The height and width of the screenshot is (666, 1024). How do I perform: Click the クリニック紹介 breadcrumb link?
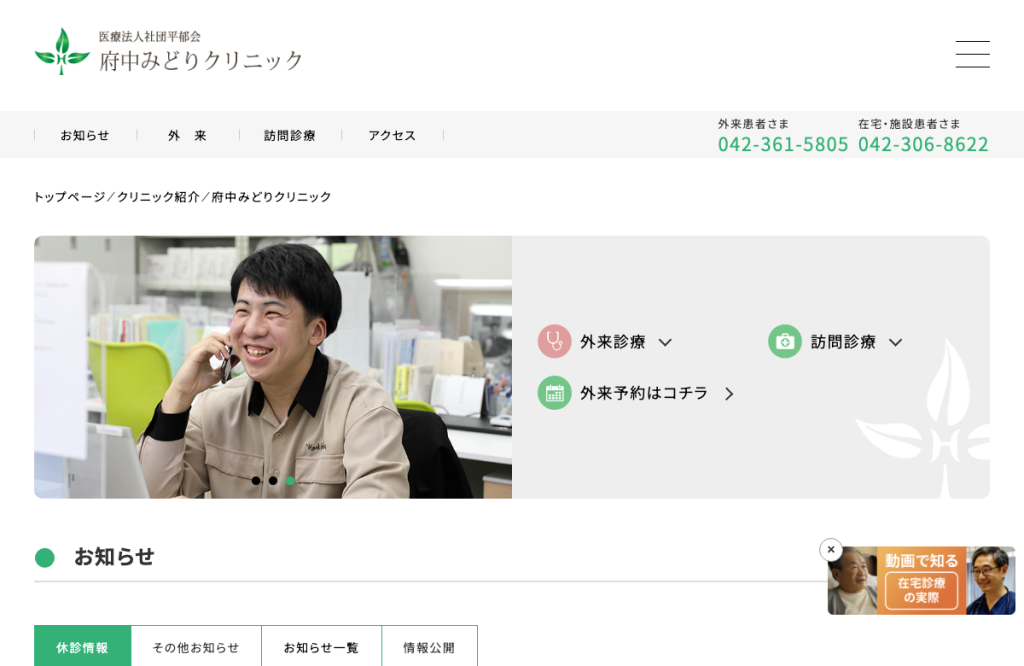[x=158, y=197]
